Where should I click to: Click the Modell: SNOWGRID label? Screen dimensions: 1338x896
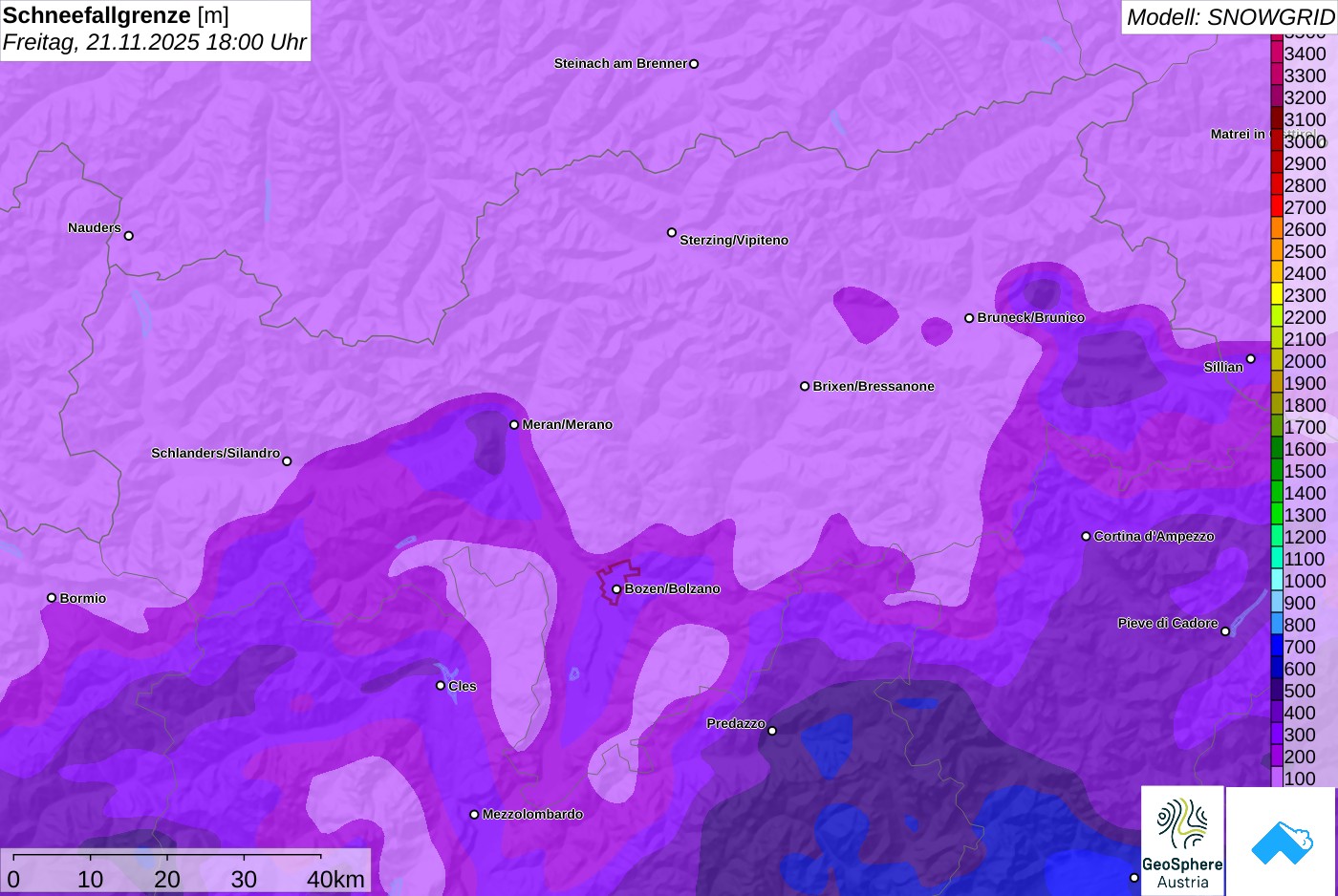(1230, 17)
